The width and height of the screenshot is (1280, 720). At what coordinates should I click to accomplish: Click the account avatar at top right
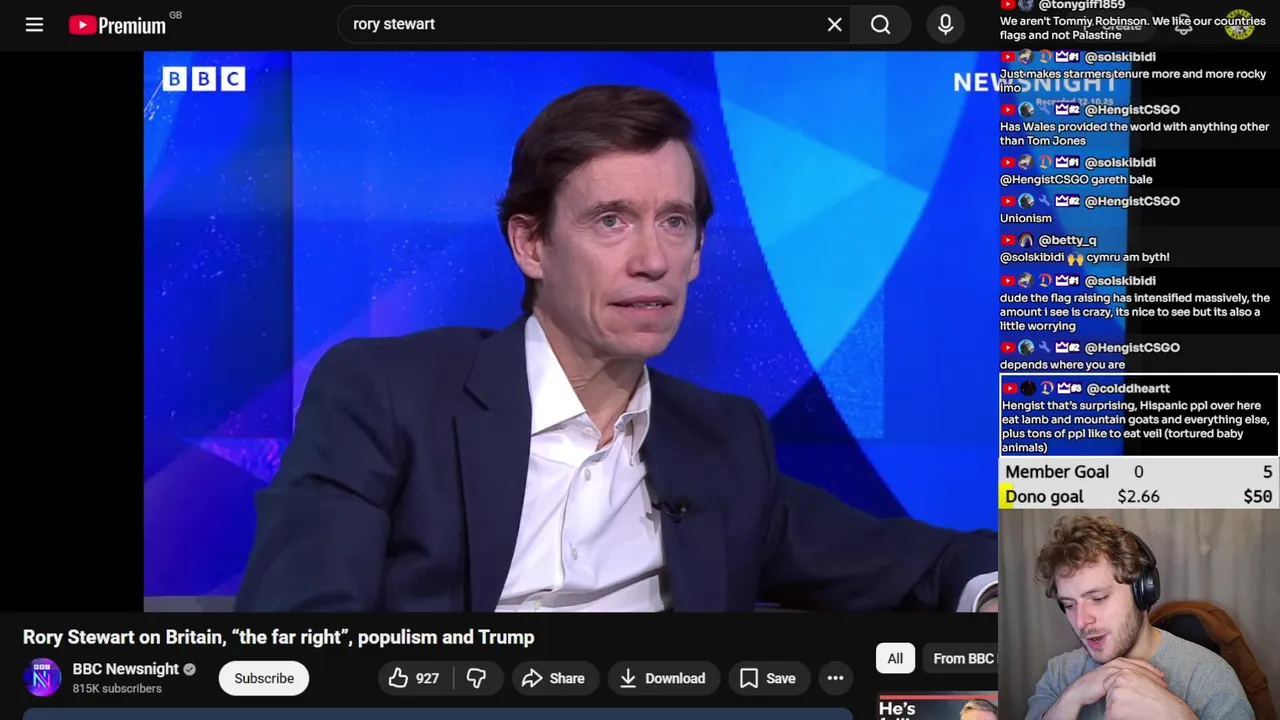(1239, 24)
